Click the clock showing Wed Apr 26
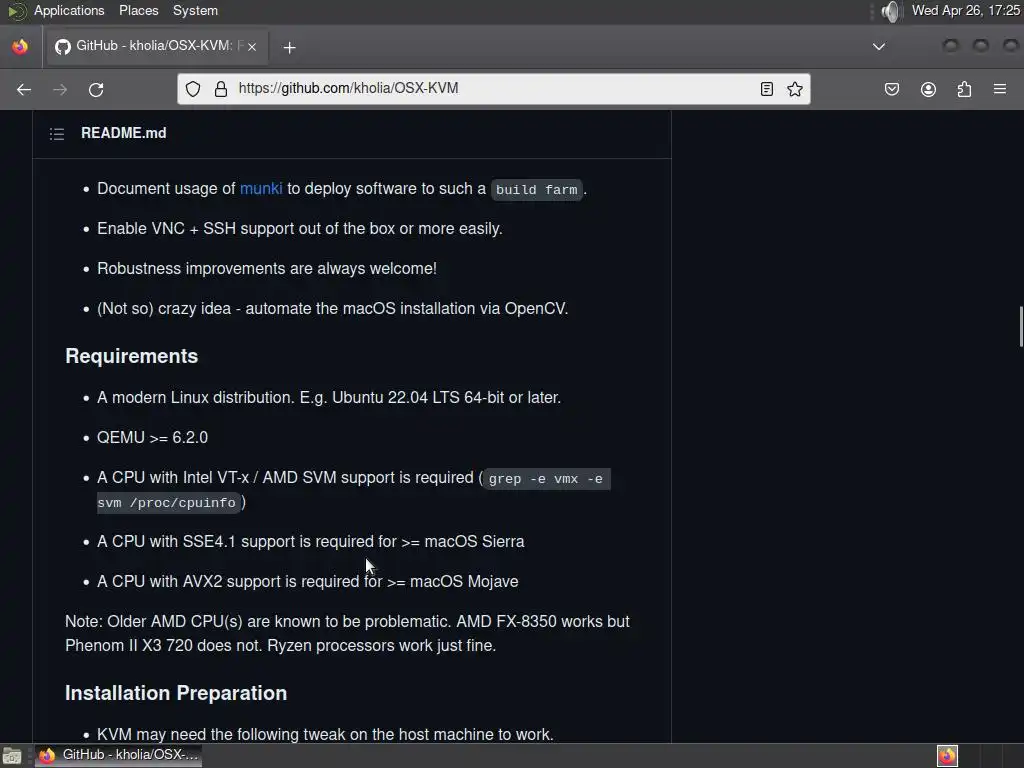 click(966, 10)
